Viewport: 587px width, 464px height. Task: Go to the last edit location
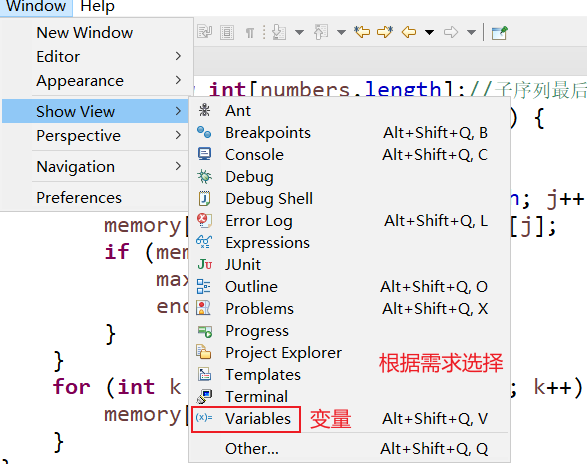pyautogui.click(x=362, y=32)
